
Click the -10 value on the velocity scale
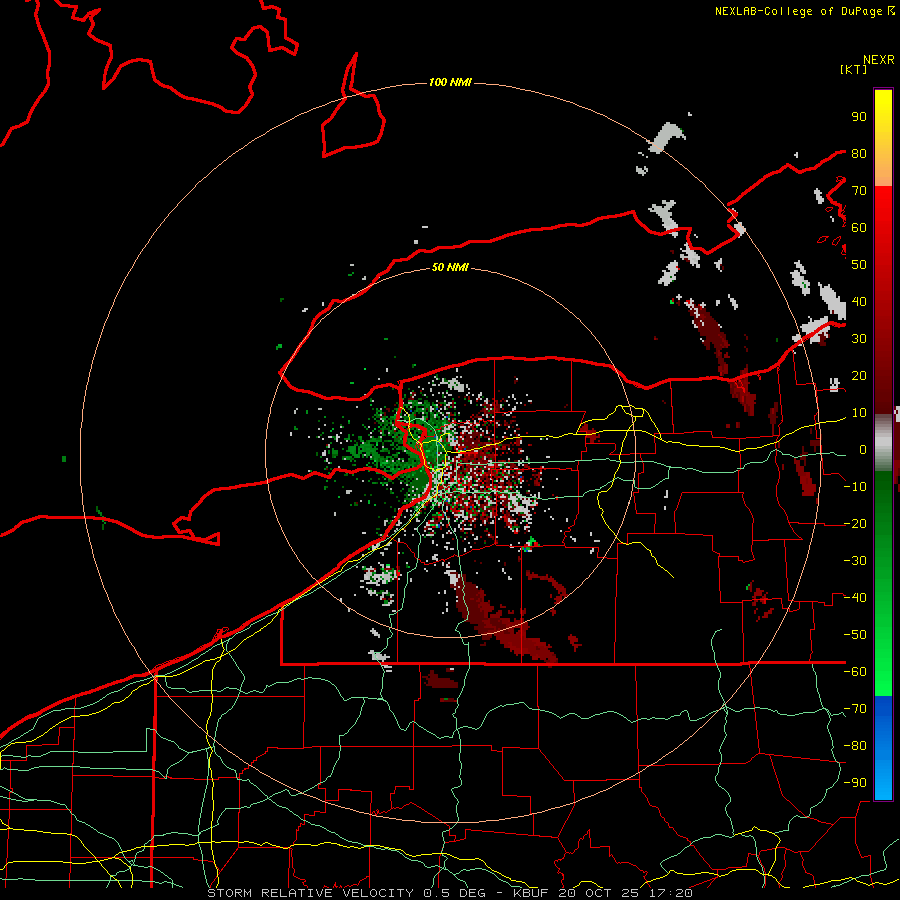coord(855,487)
